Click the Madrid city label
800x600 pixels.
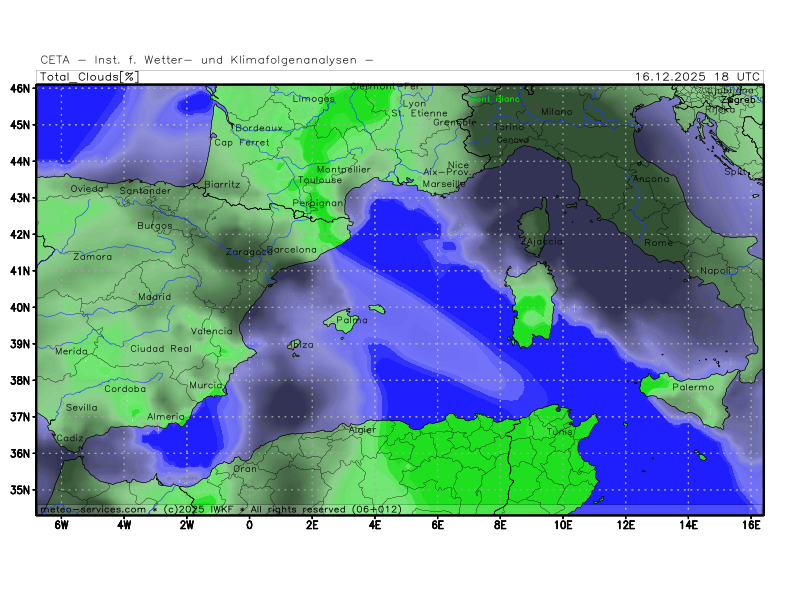tap(154, 297)
